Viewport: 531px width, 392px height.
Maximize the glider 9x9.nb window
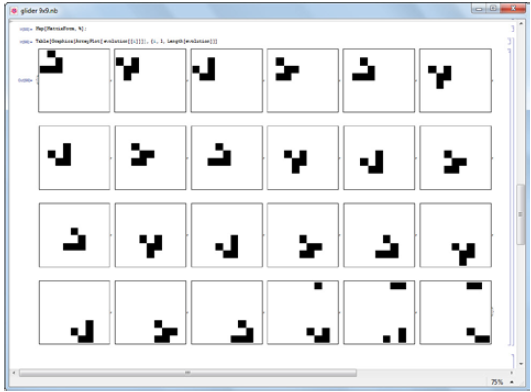pyautogui.click(x=493, y=8)
